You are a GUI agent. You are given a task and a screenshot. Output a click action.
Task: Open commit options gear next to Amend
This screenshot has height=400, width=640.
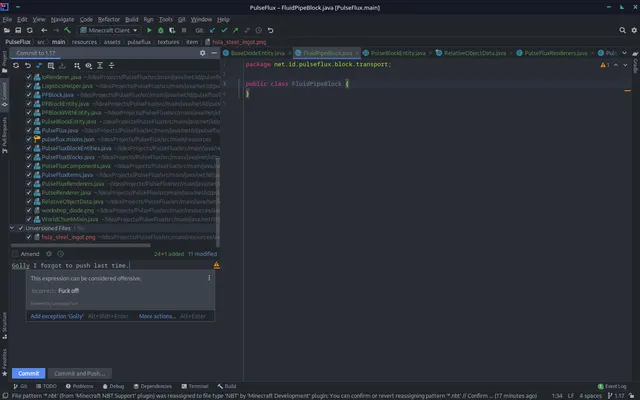point(49,254)
